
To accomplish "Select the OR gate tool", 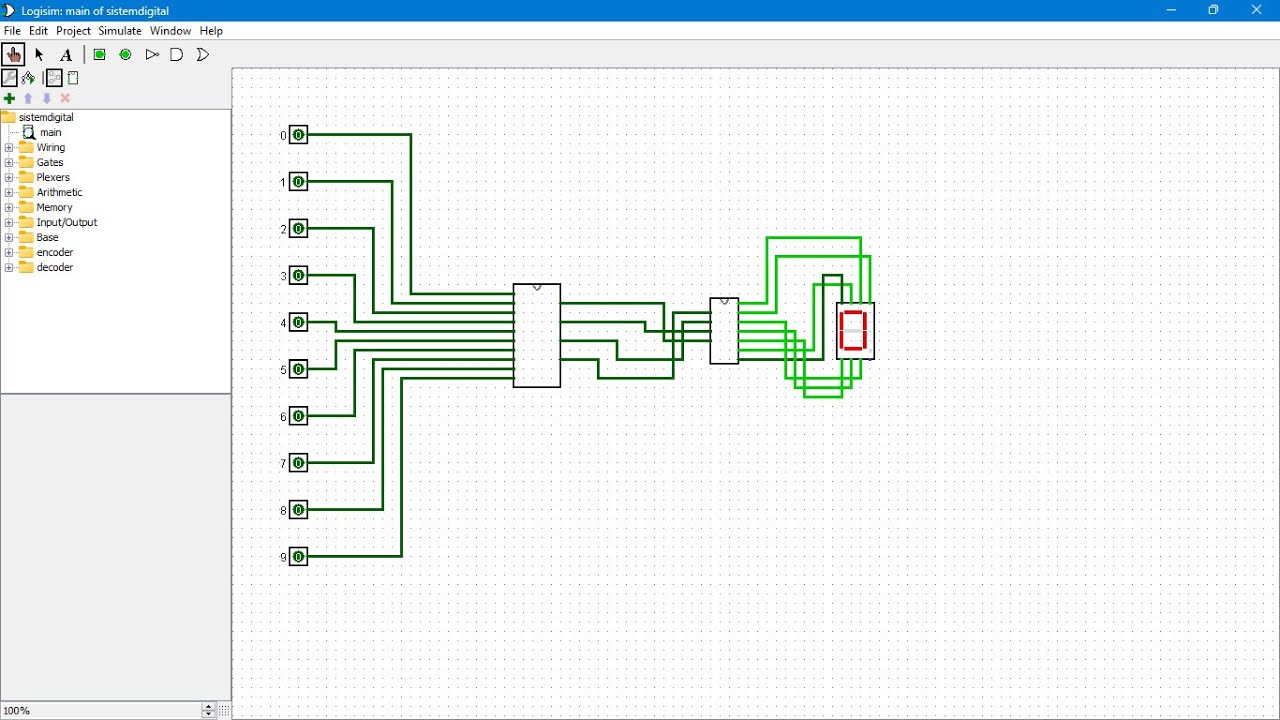I will pyautogui.click(x=203, y=55).
